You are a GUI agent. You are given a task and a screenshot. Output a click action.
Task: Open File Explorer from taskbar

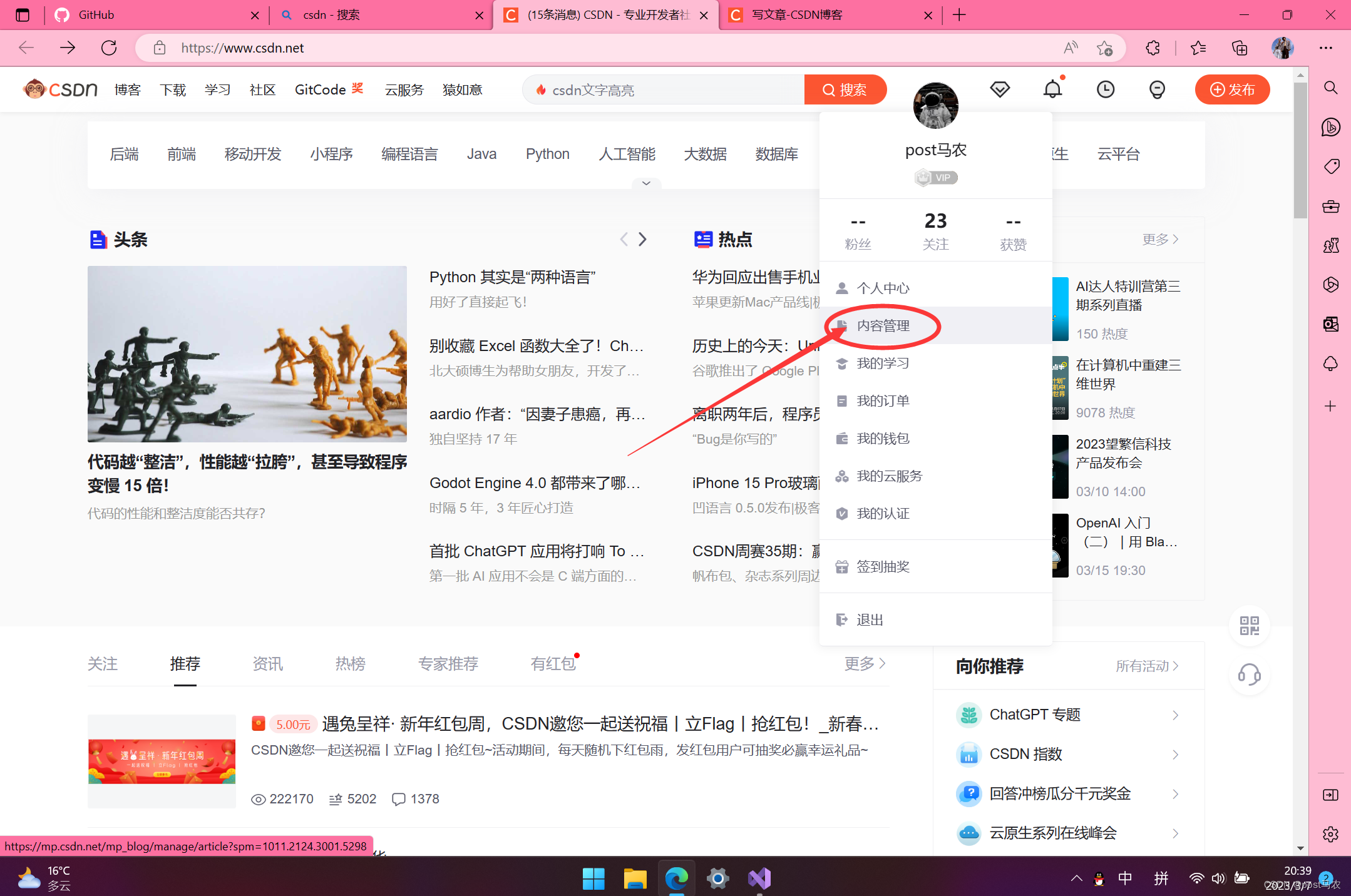[x=635, y=878]
